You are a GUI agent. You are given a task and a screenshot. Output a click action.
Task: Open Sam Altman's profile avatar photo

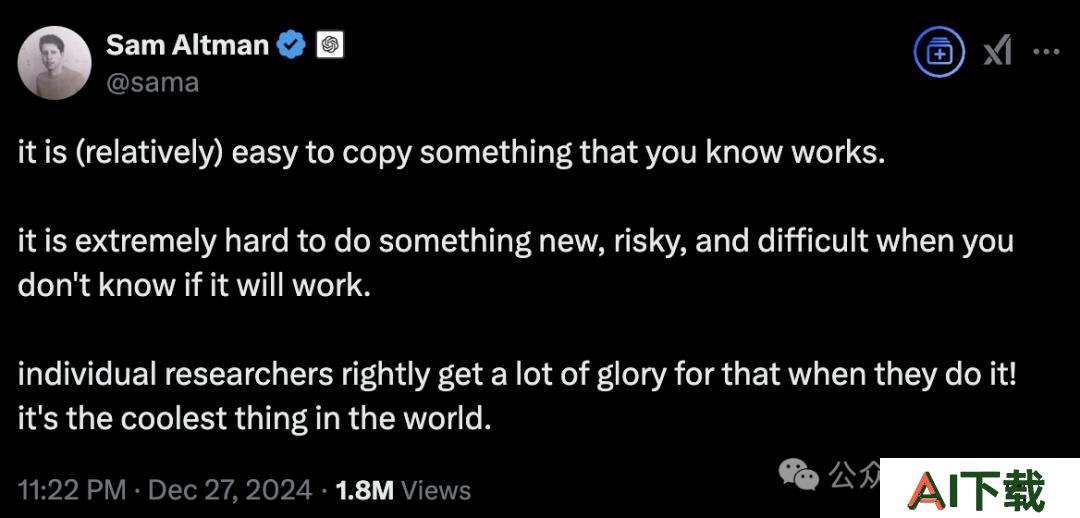click(x=54, y=63)
